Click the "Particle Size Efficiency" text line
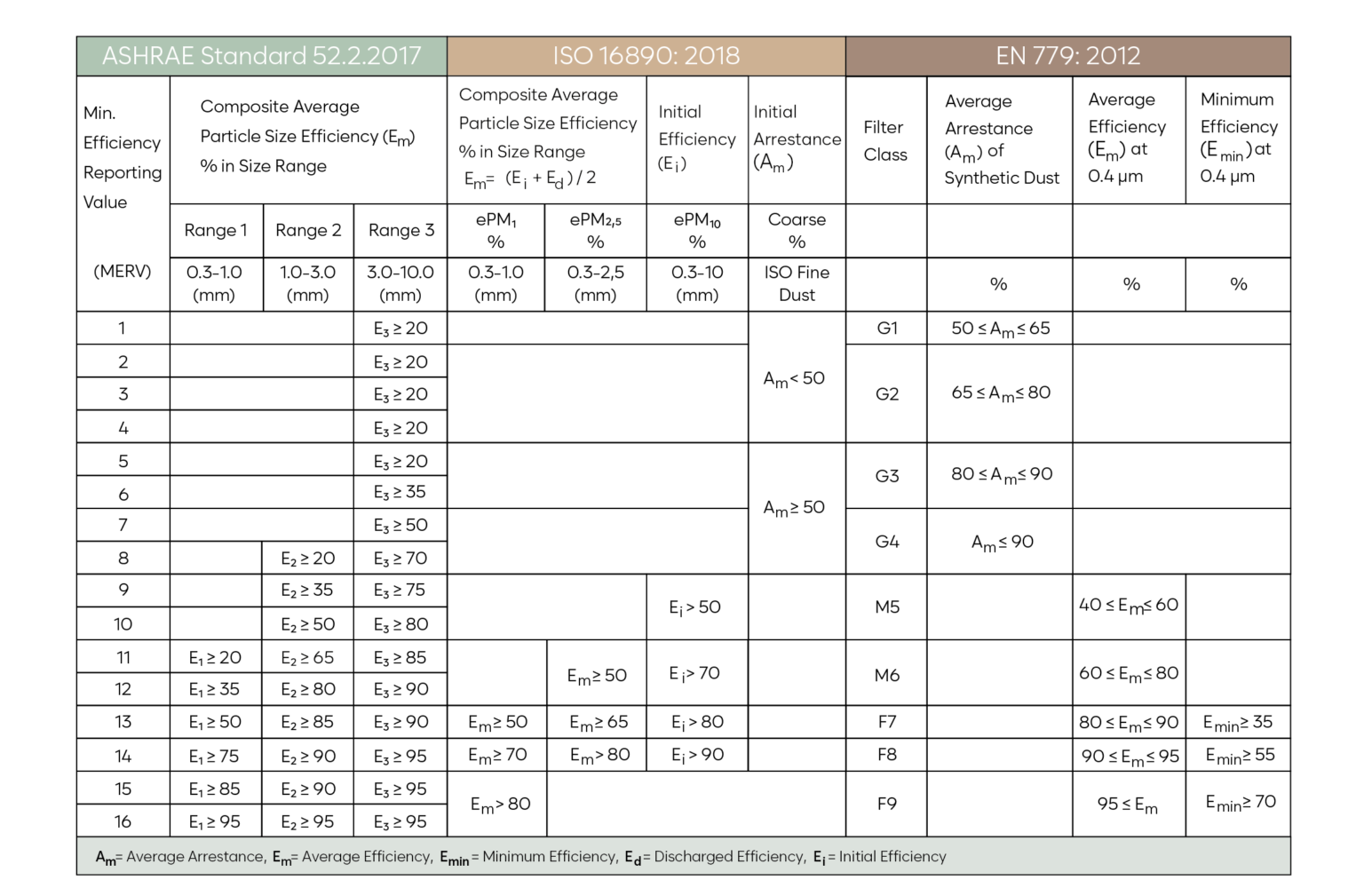 pos(547,123)
